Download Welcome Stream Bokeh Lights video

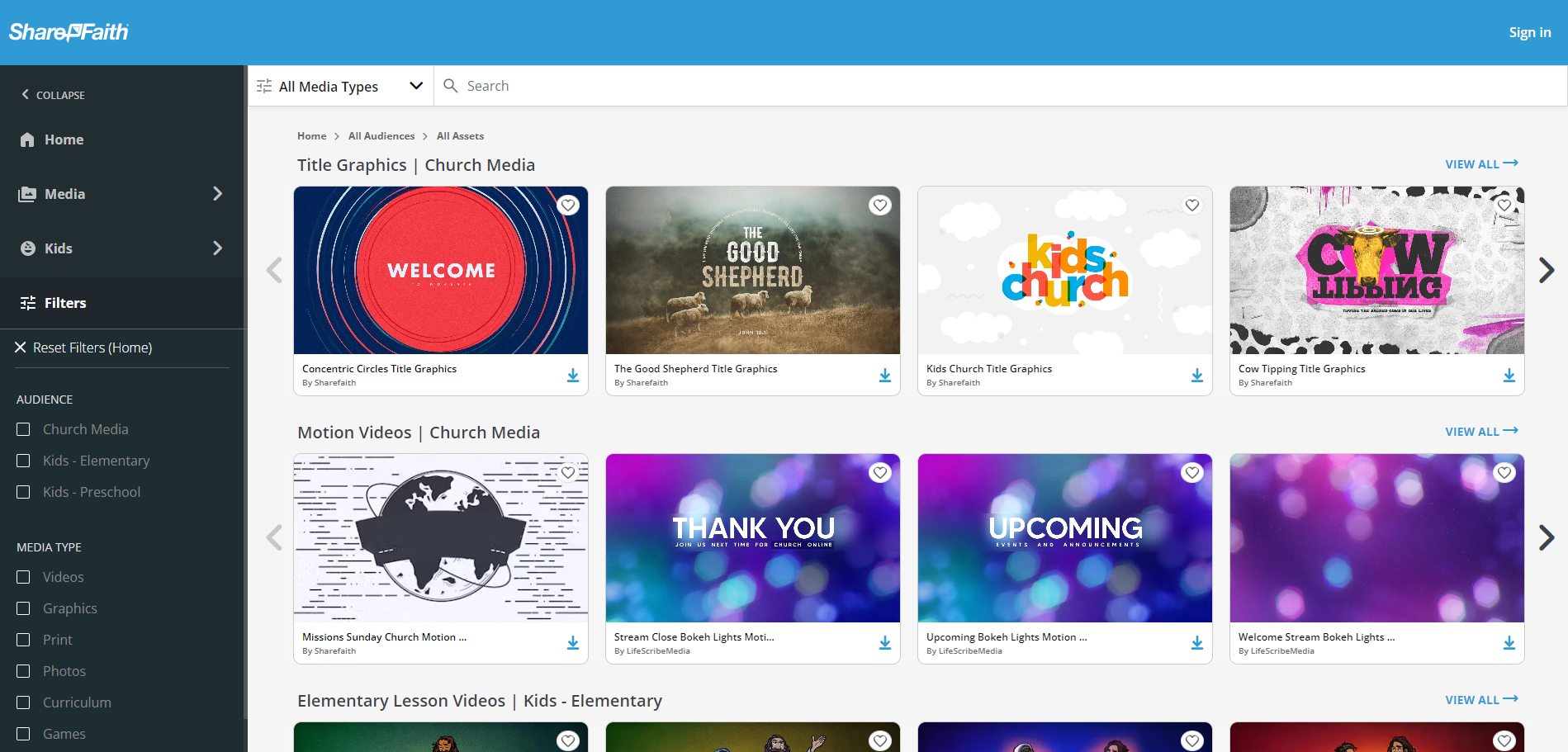[x=1509, y=643]
